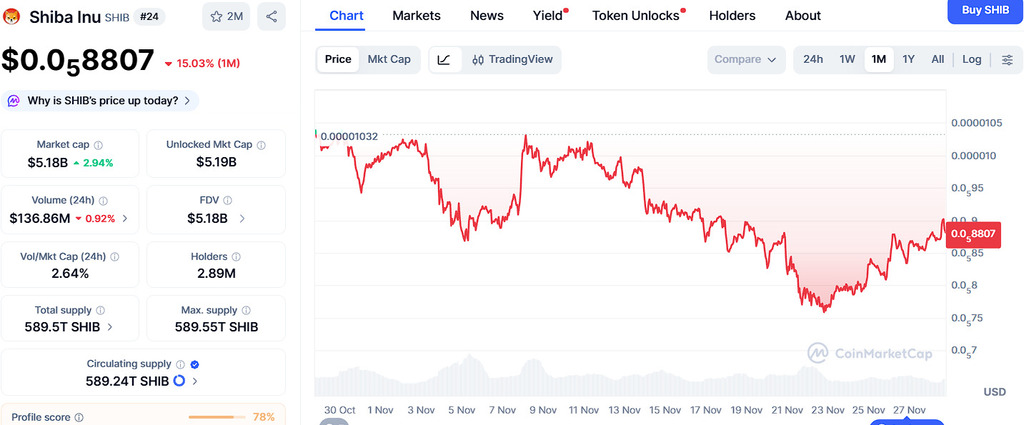Click the star watchlist icon
The width and height of the screenshot is (1024, 425).
pos(218,16)
